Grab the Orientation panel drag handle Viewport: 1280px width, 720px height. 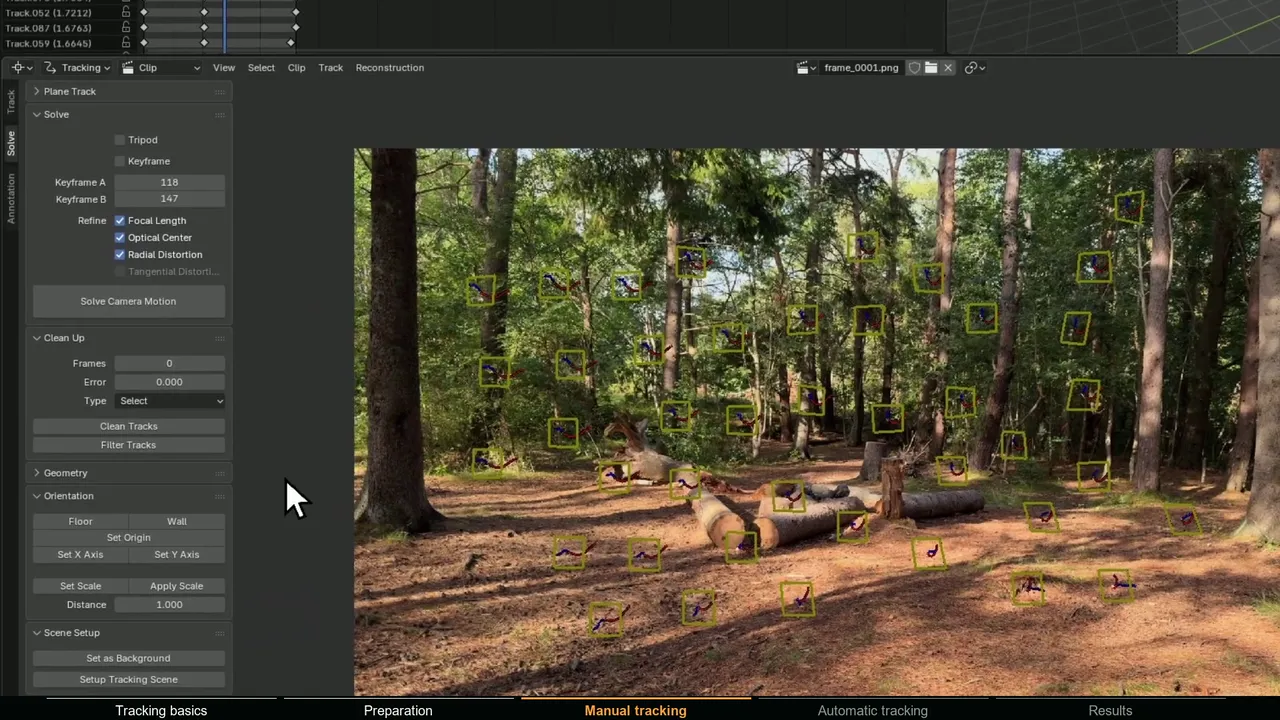[x=219, y=496]
